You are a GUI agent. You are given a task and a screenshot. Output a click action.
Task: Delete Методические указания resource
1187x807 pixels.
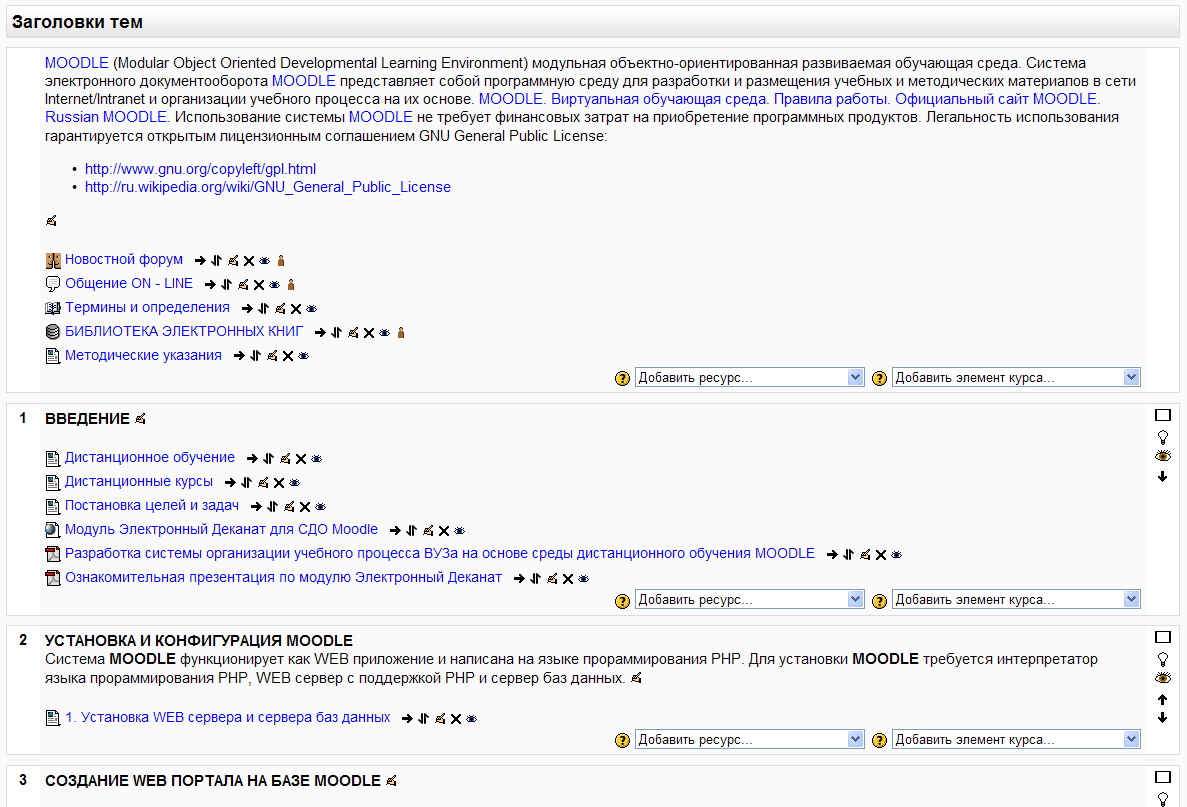click(288, 356)
